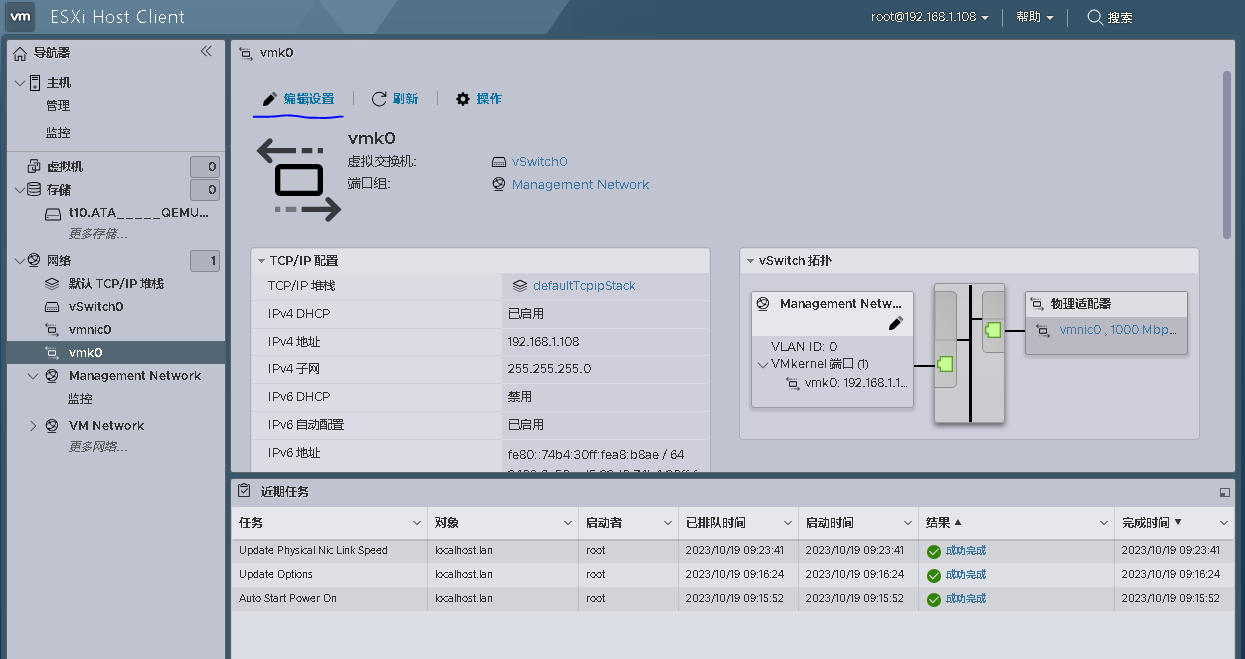Click More storage link in navigator
This screenshot has width=1245, height=659.
click(98, 234)
